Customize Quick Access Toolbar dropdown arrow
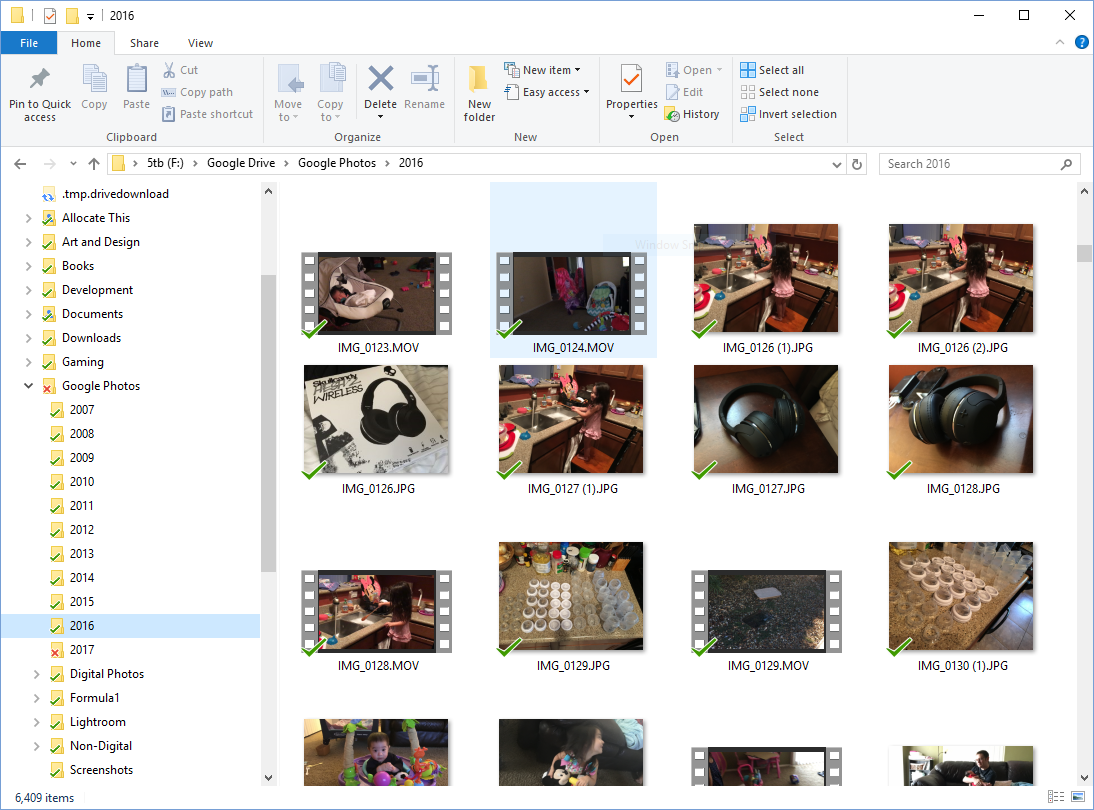 click(x=90, y=17)
